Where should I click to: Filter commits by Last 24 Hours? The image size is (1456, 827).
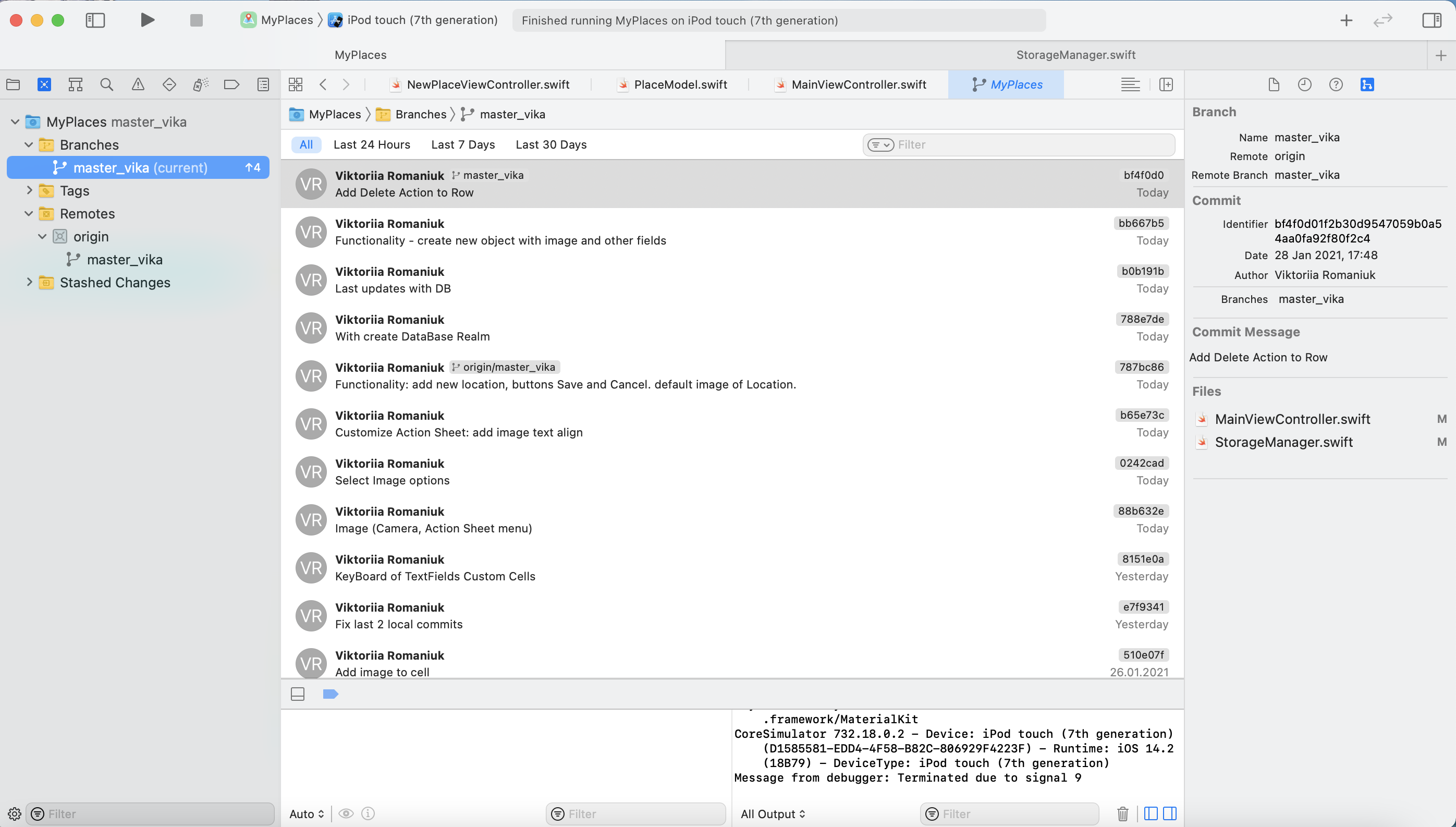click(x=372, y=145)
